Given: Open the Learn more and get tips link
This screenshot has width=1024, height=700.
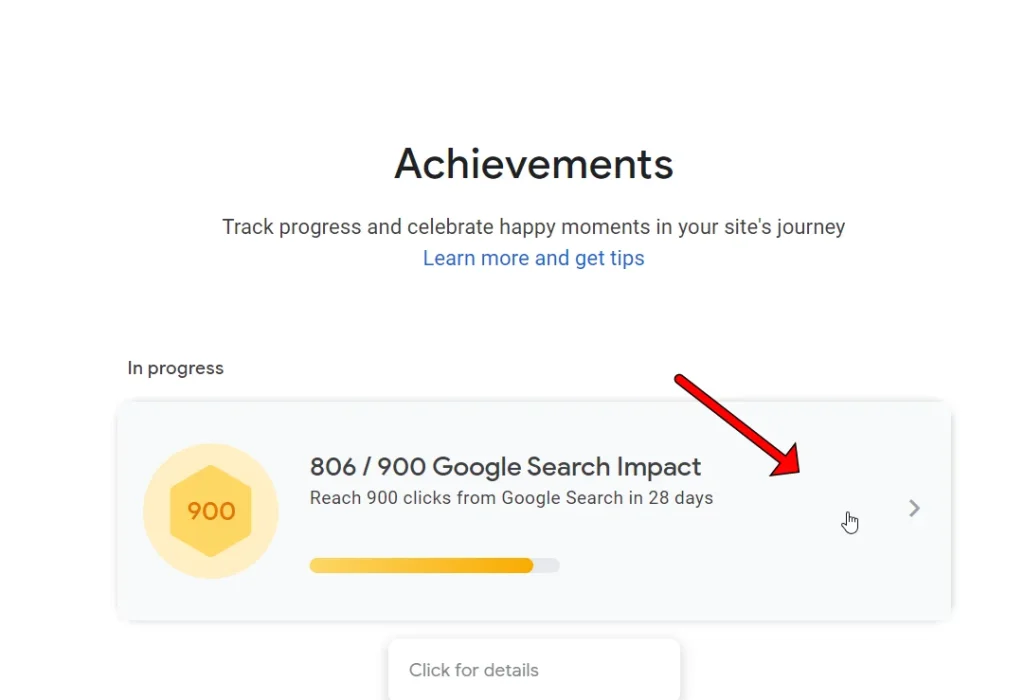Looking at the screenshot, I should point(534,259).
